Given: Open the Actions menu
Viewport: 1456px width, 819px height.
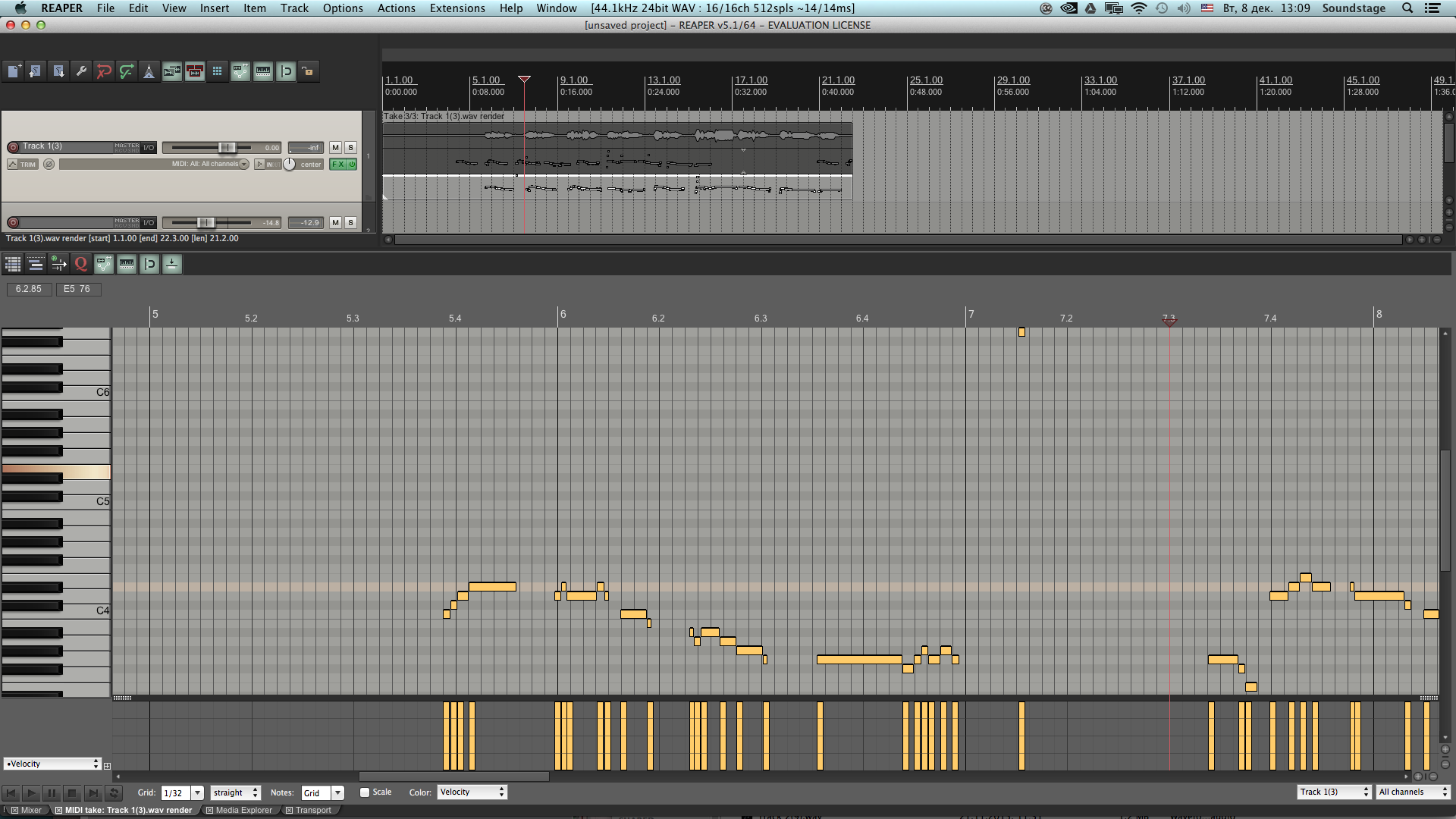Looking at the screenshot, I should (x=396, y=8).
